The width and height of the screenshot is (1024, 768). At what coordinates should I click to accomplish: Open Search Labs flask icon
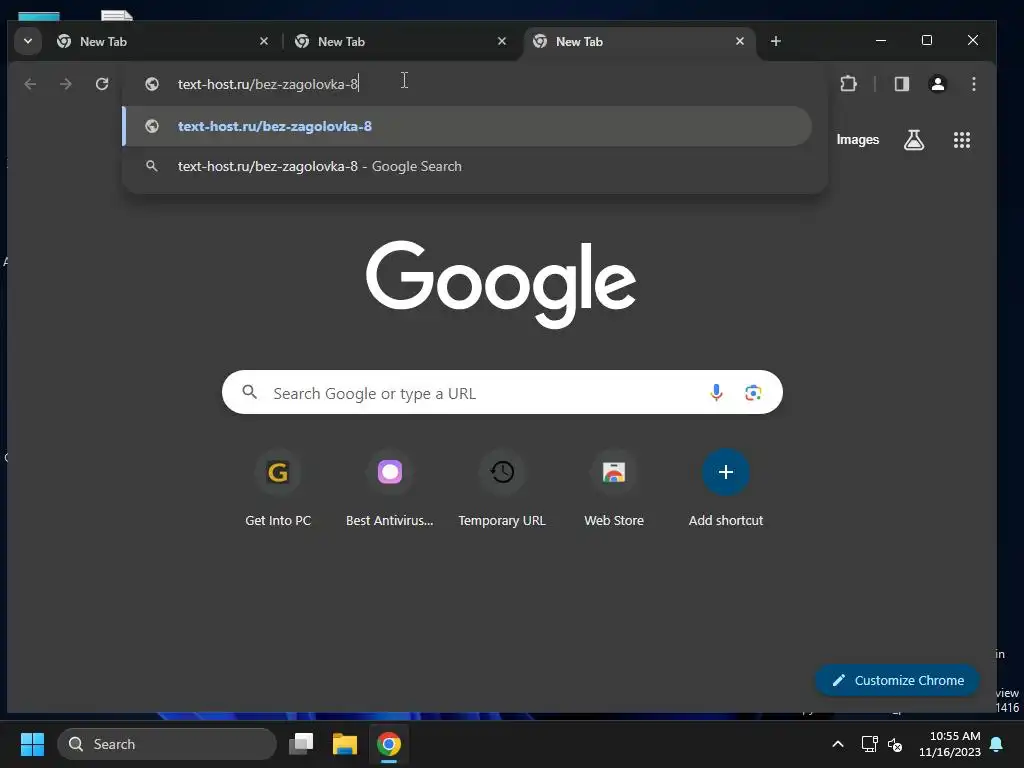914,140
